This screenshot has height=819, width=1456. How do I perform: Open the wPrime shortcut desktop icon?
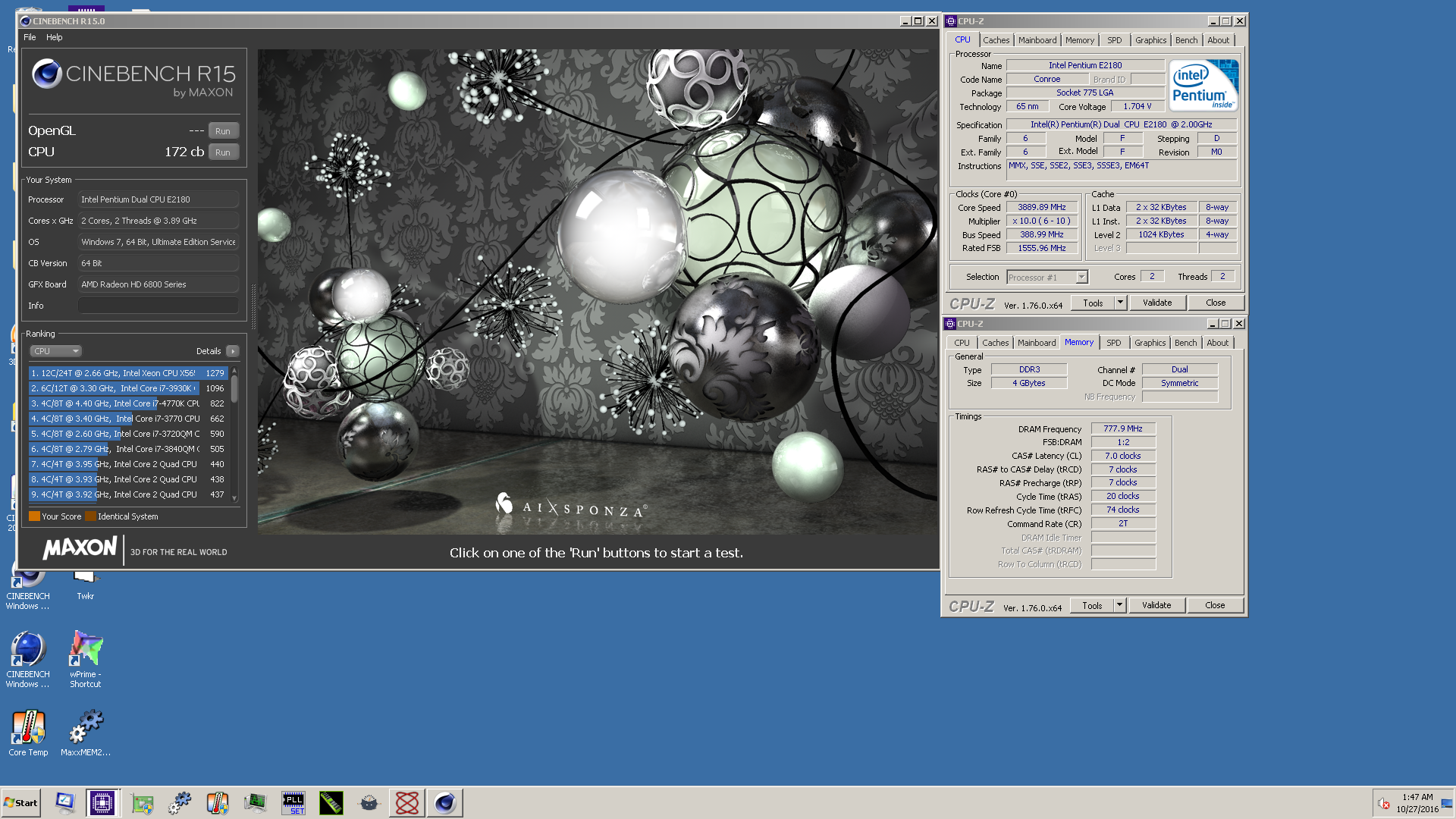[85, 659]
